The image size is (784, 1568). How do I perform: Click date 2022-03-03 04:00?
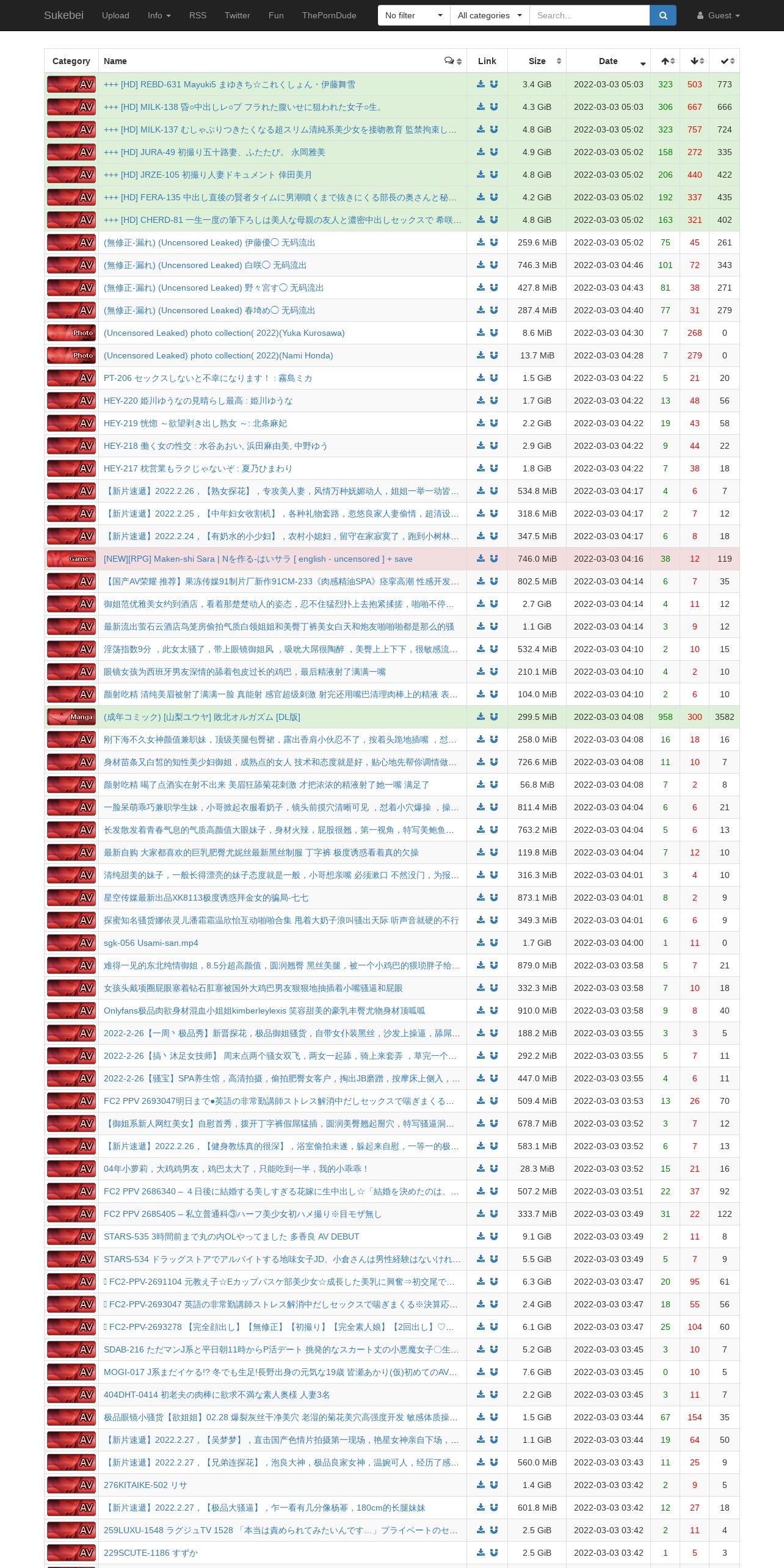609,943
